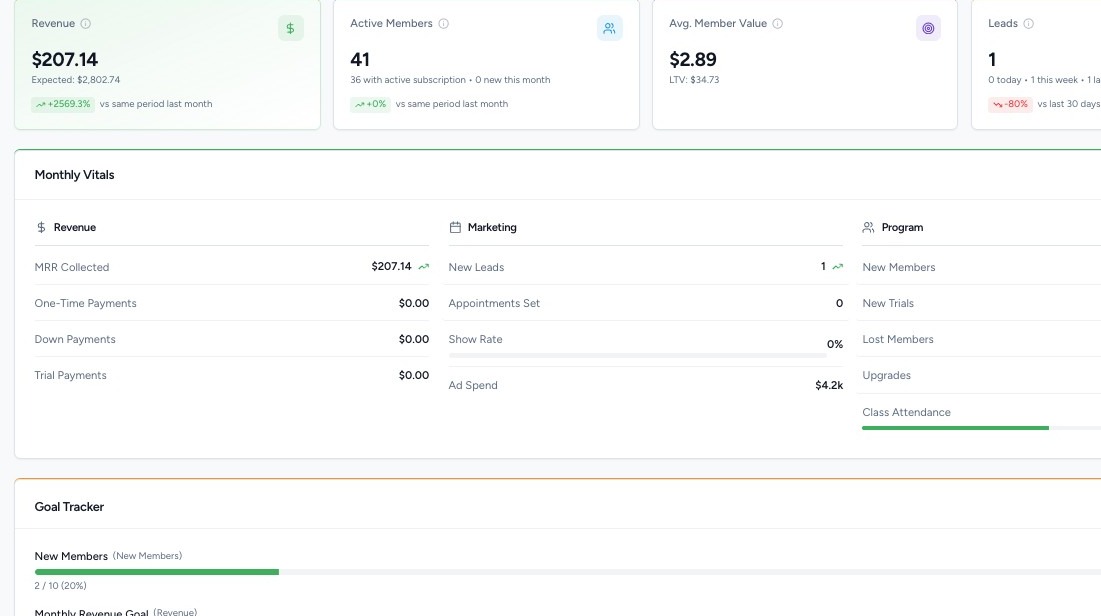
Task: Click the Monthly Revenue Goal label
Action: [x=91, y=612]
